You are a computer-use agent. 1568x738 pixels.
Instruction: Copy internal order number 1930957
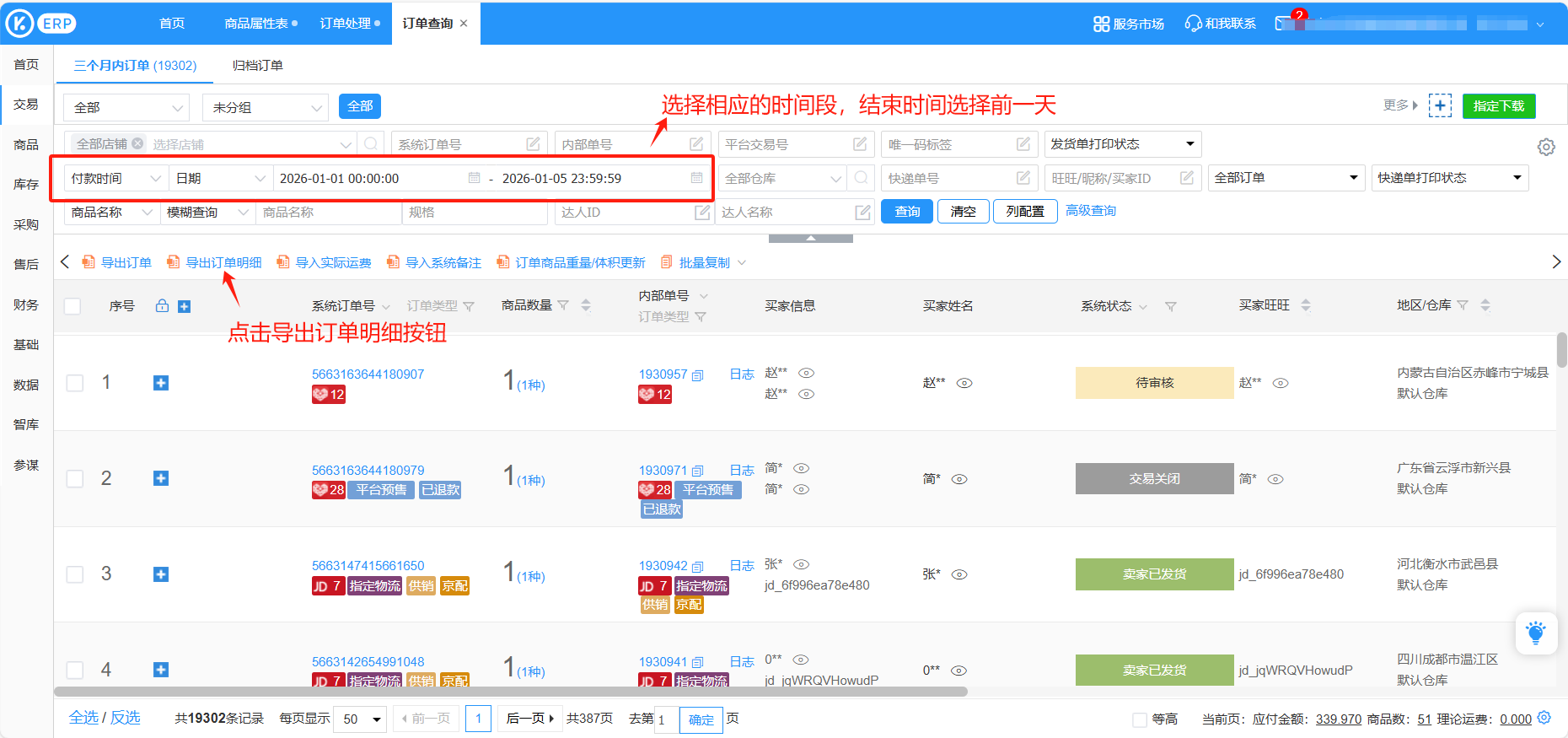coord(698,375)
